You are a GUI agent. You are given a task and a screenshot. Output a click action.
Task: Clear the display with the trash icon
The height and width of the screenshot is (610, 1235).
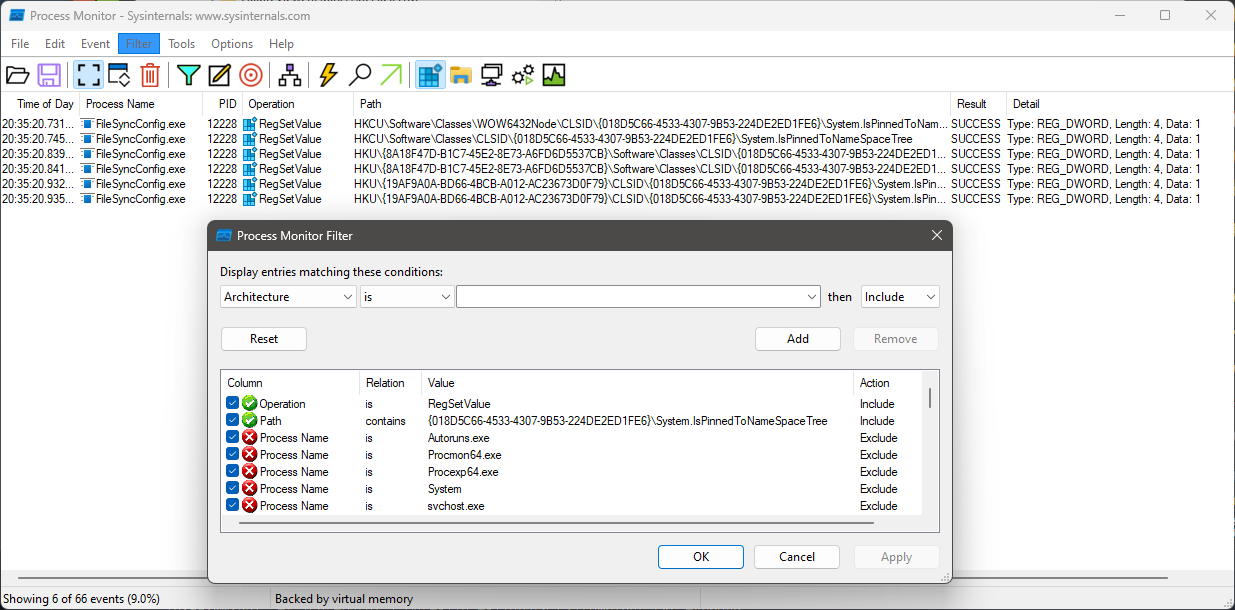[x=150, y=75]
